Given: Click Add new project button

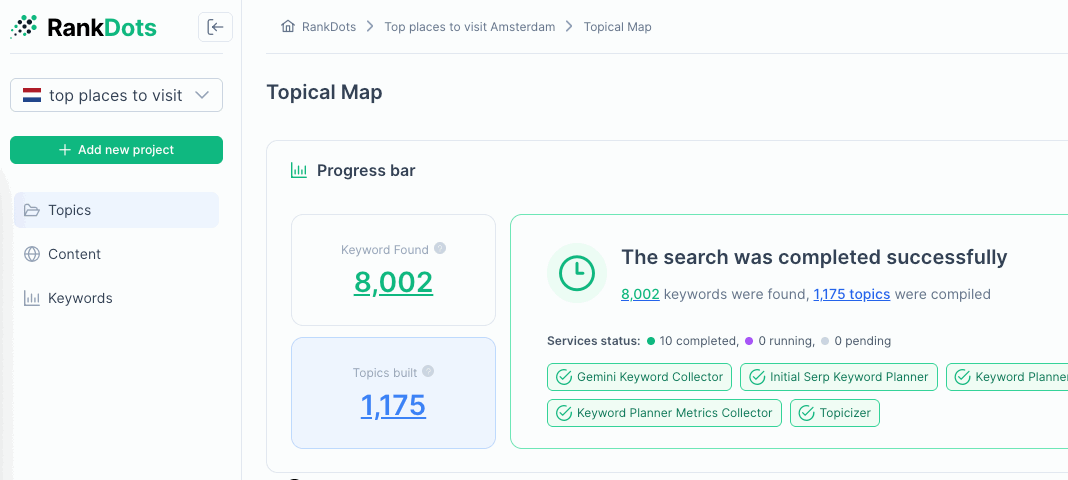Looking at the screenshot, I should pos(116,150).
